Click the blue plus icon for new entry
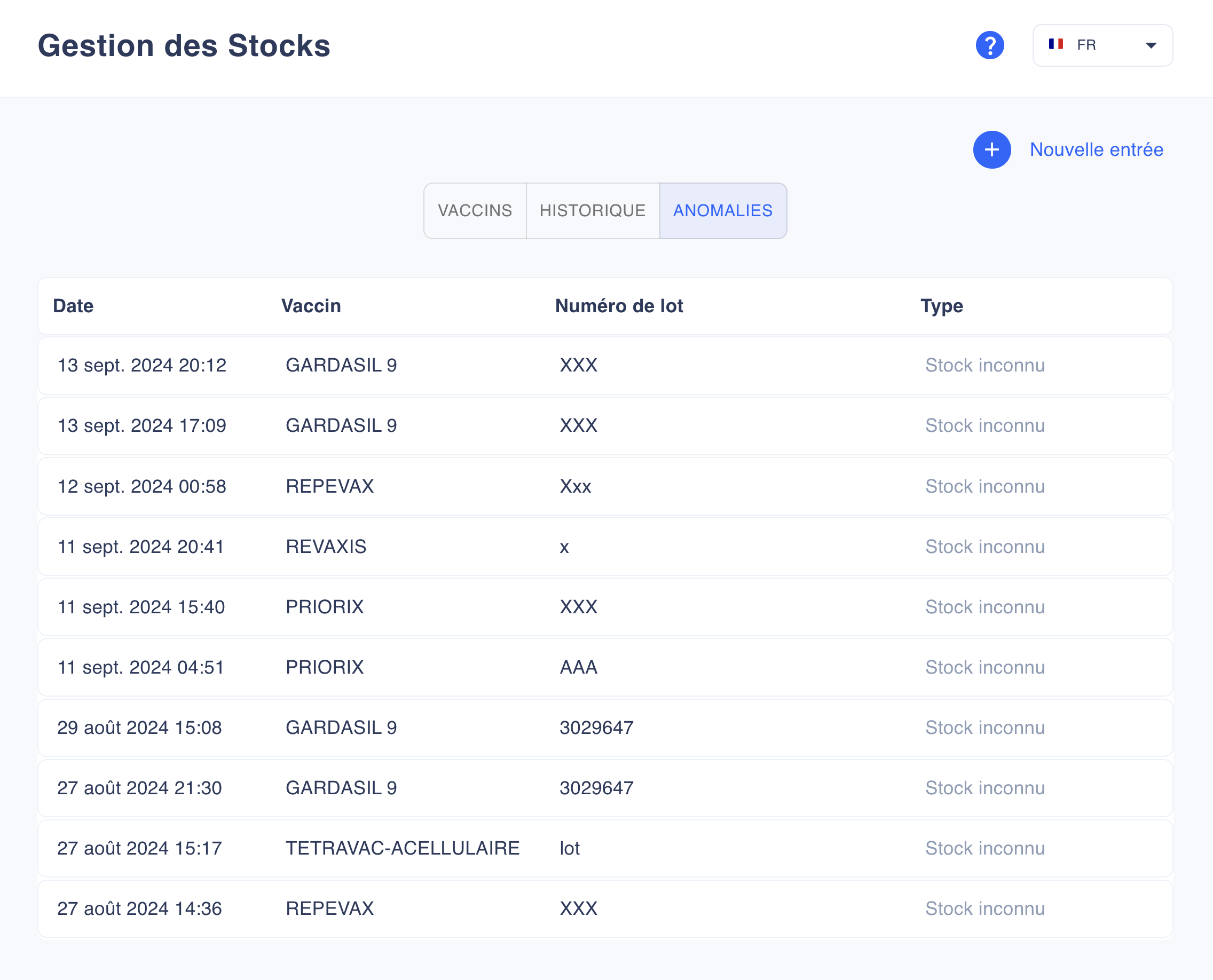Image resolution: width=1213 pixels, height=980 pixels. (x=991, y=149)
